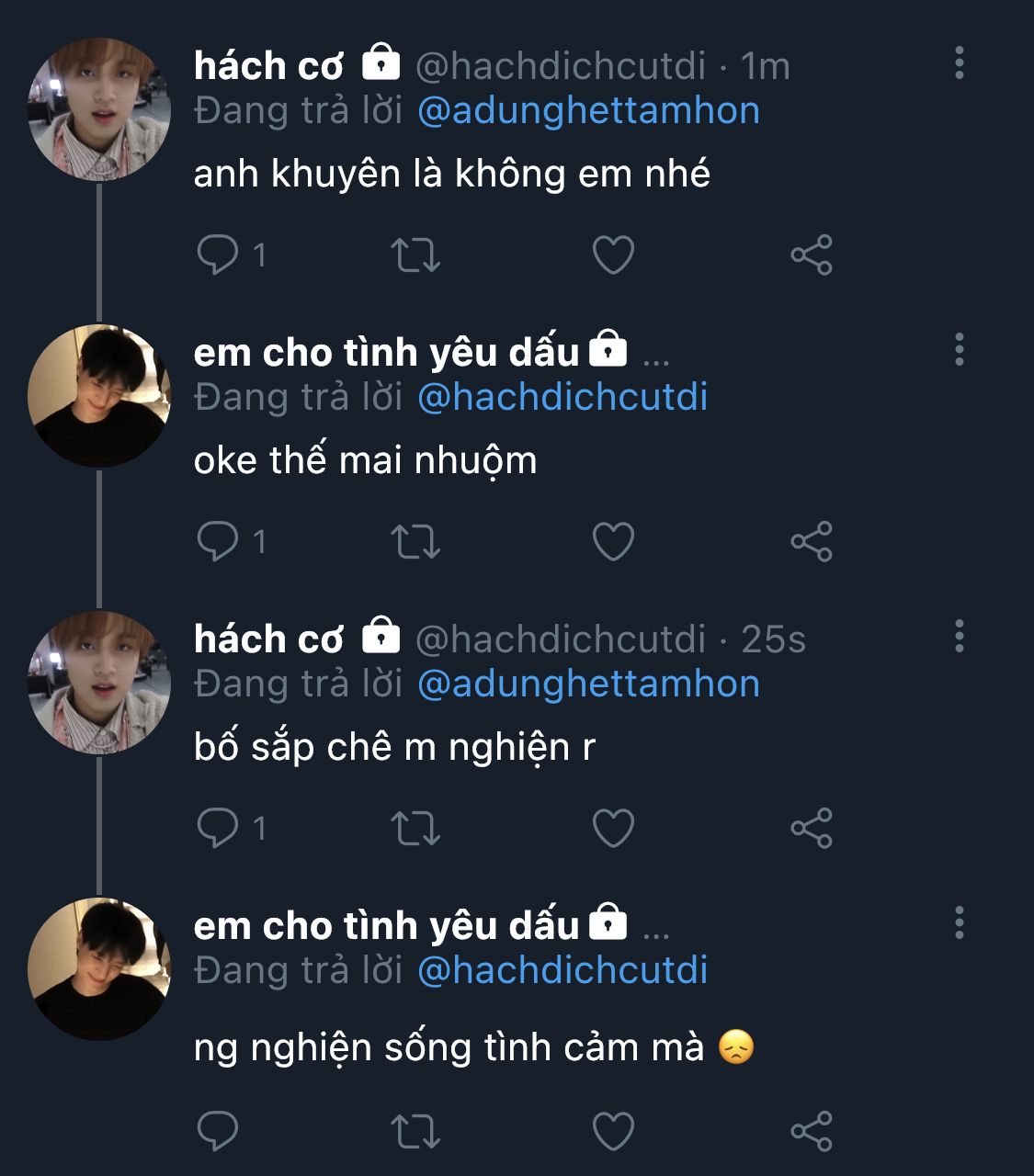Open the "hách cơ" display name on the 25s tweet
Image resolution: width=1034 pixels, height=1176 pixels.
268,639
